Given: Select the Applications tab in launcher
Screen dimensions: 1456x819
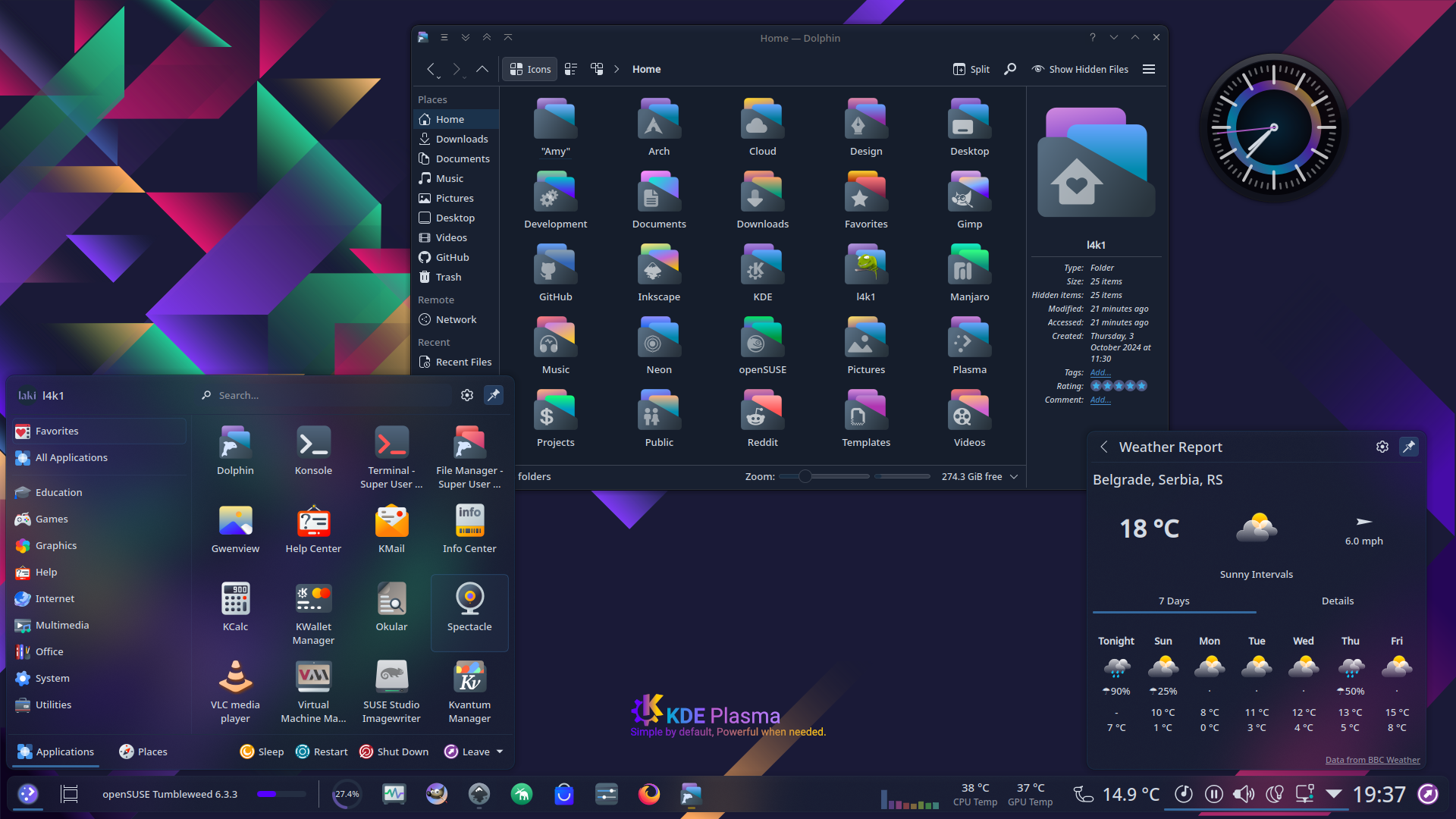Looking at the screenshot, I should (x=56, y=752).
